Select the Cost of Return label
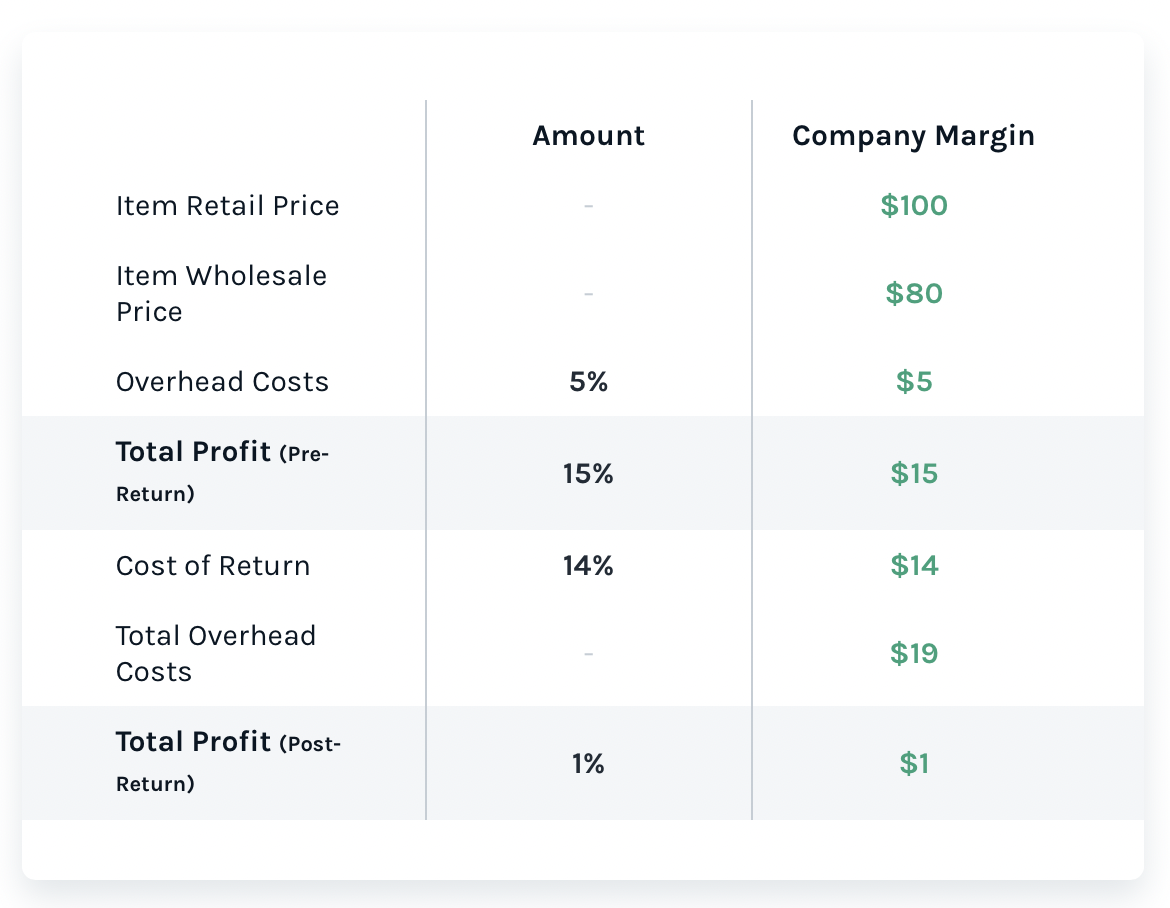 point(213,566)
